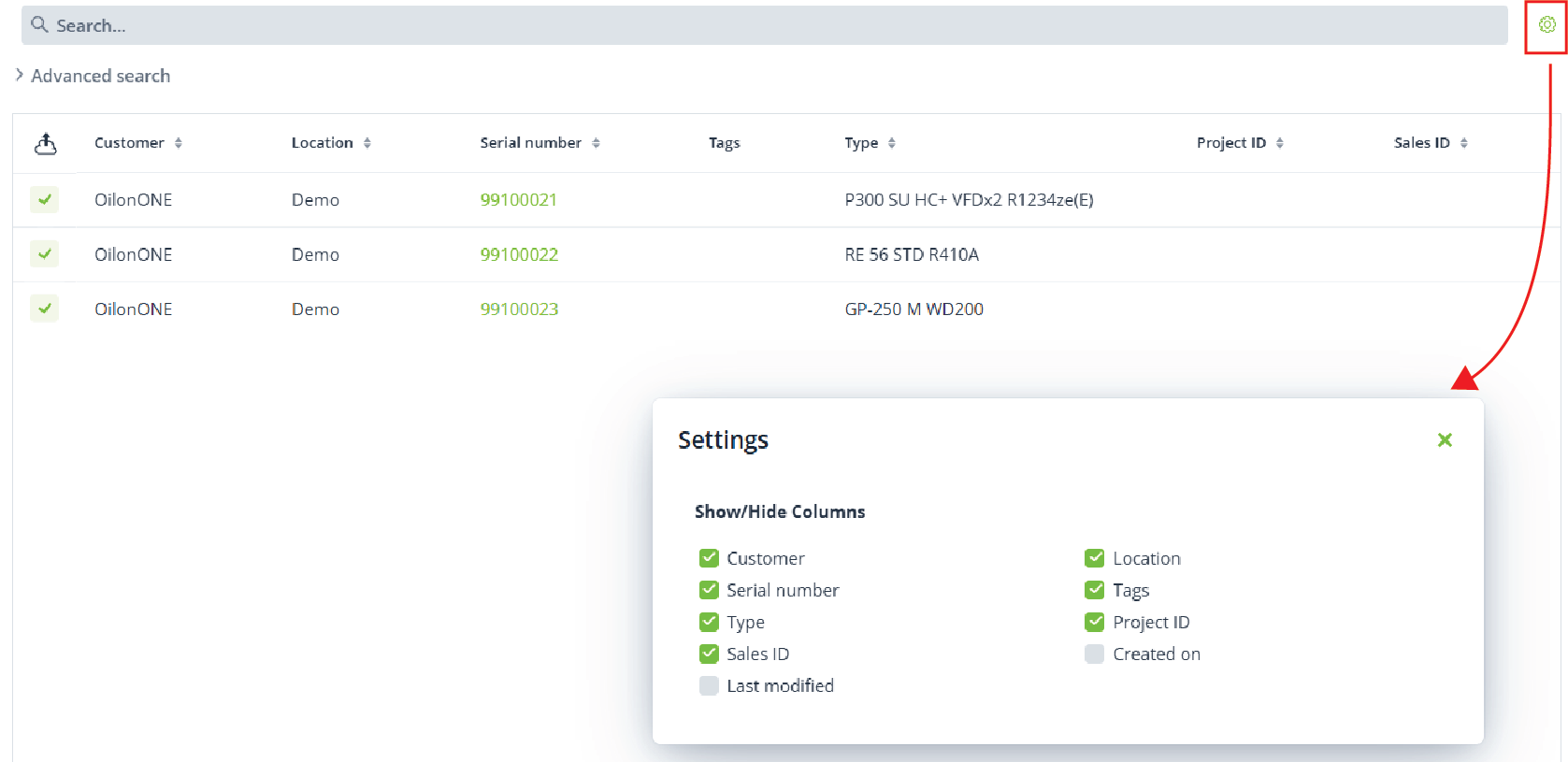The width and height of the screenshot is (1568, 762).
Task: Close the Settings dialog
Action: (x=1444, y=439)
